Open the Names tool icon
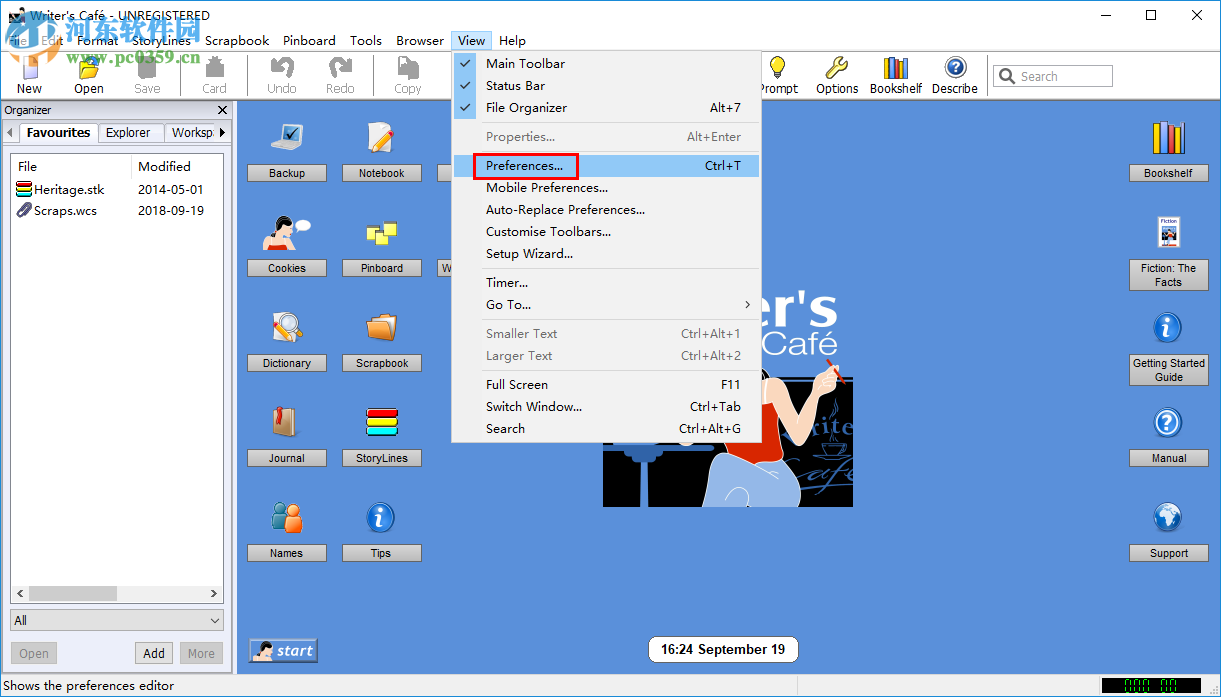The image size is (1221, 697). (287, 518)
